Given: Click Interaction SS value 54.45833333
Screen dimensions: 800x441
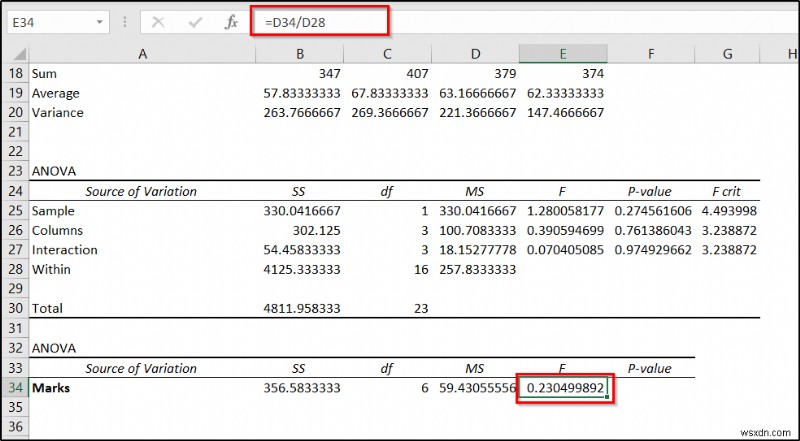Looking at the screenshot, I should 302,250.
